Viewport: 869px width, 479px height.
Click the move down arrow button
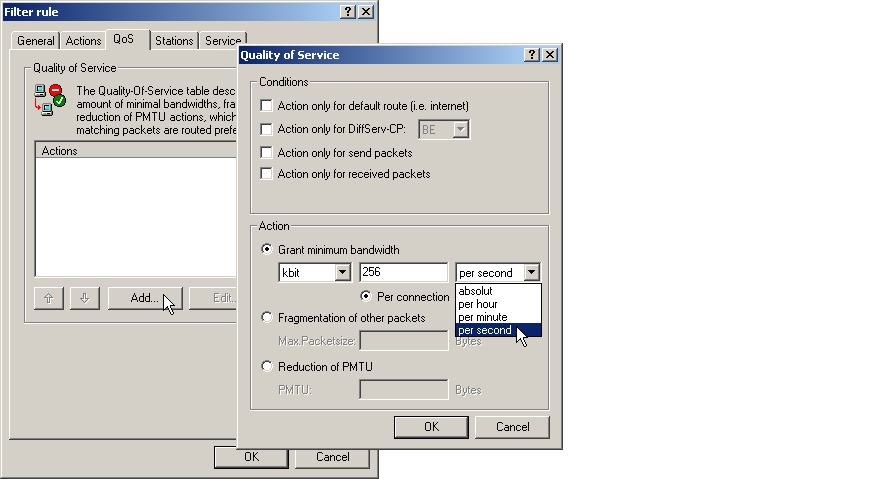pyautogui.click(x=84, y=298)
